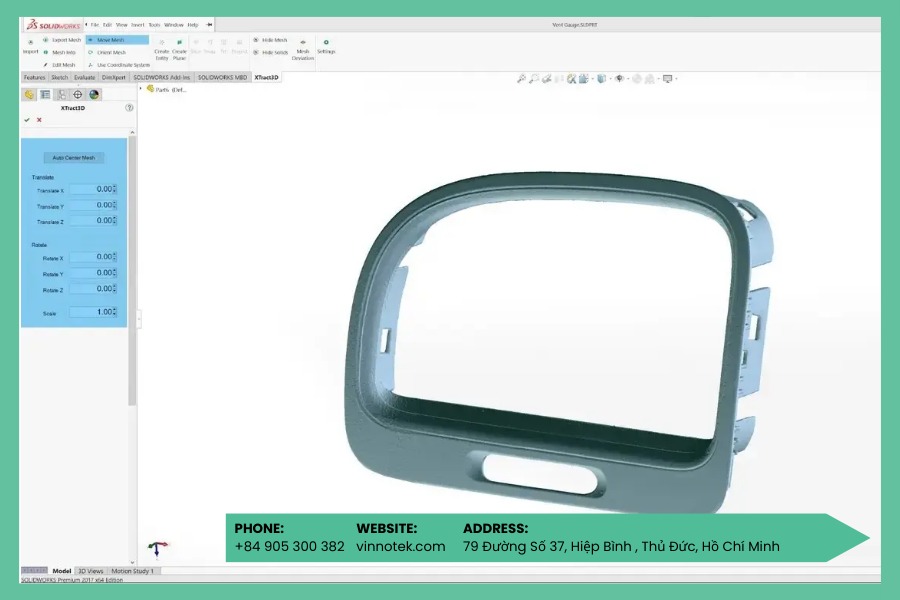The width and height of the screenshot is (900, 600).
Task: Open the Tools menu
Action: [x=154, y=25]
